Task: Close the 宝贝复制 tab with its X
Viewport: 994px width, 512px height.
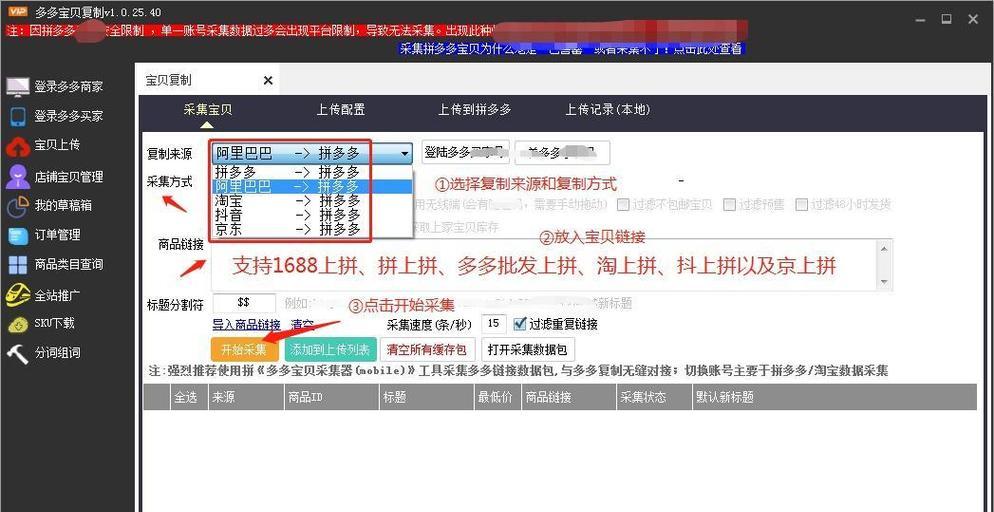Action: coord(268,80)
